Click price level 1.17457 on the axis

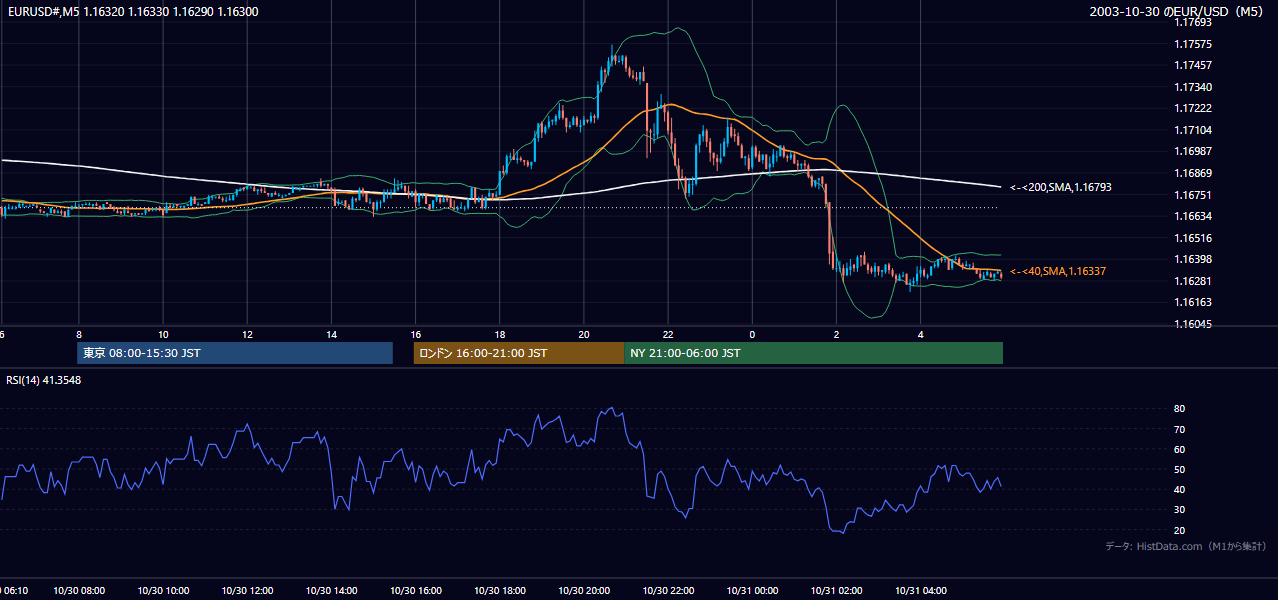pos(1192,65)
